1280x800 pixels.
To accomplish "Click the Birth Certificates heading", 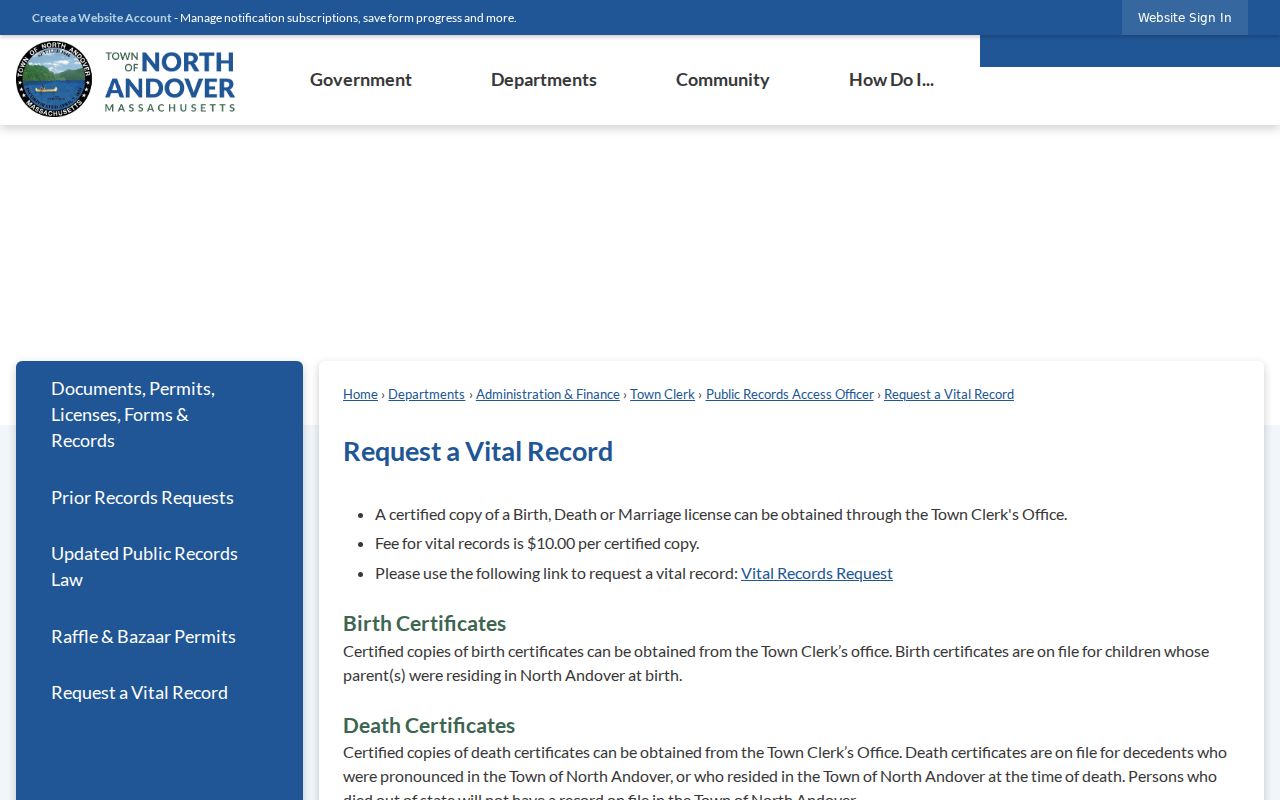I will (425, 623).
